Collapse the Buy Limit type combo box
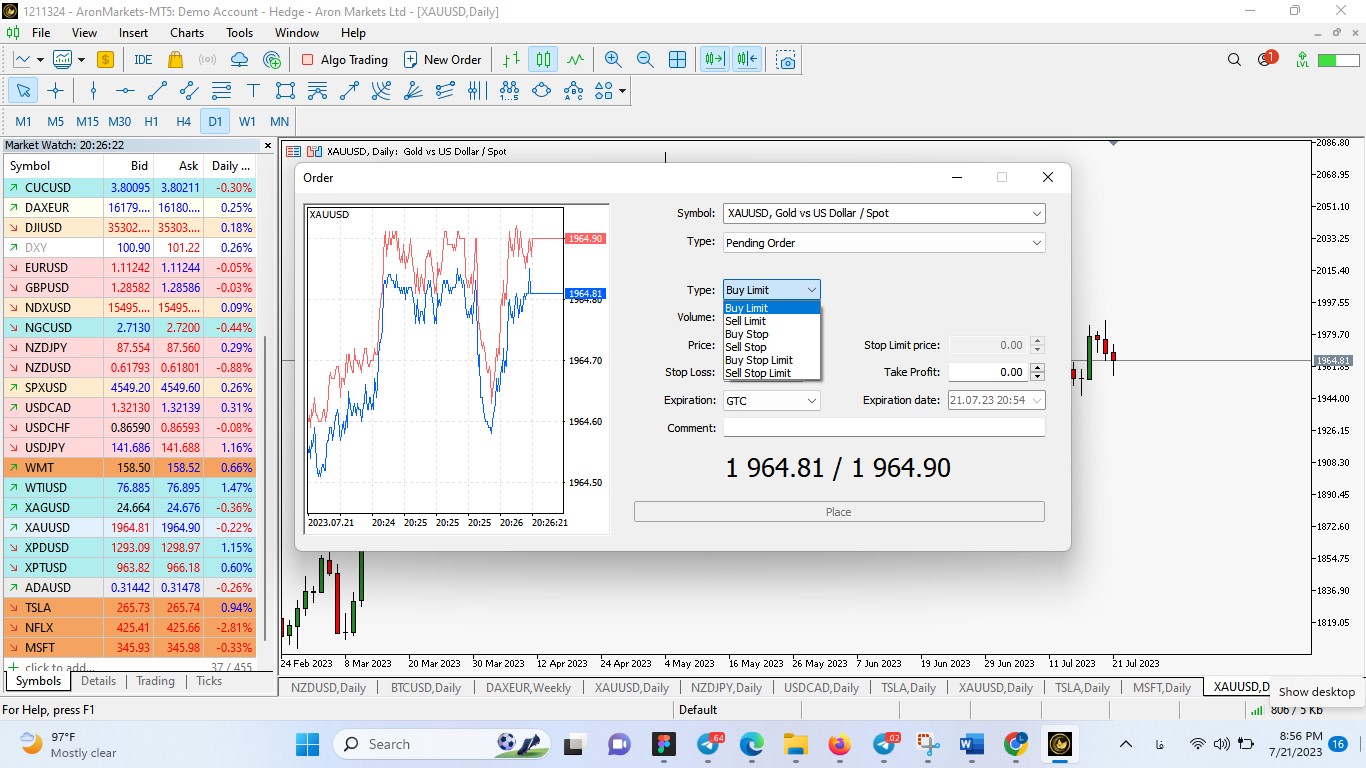This screenshot has width=1366, height=768. 771,290
